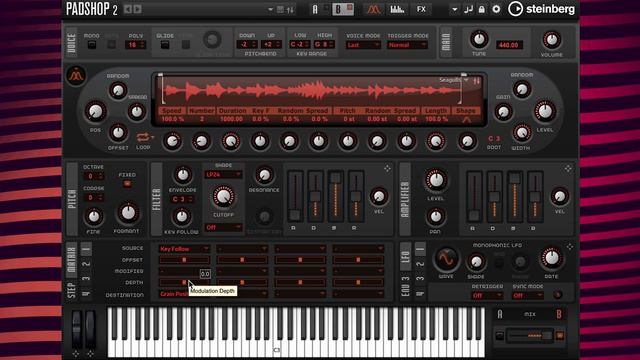Click the Steinberg logo

pos(541,9)
